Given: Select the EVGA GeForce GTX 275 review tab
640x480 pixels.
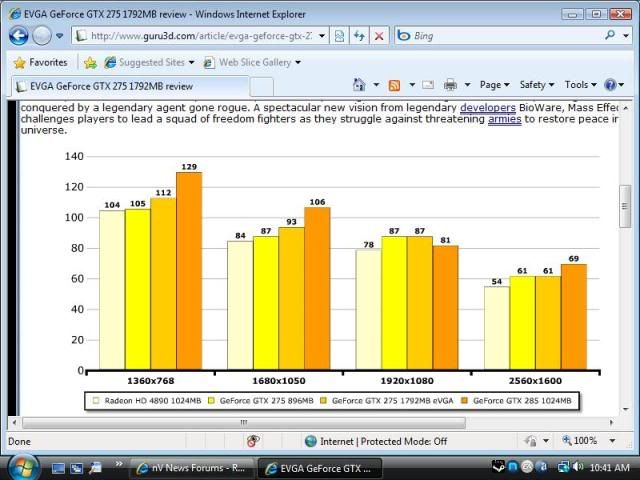Looking at the screenshot, I should 130,86.
